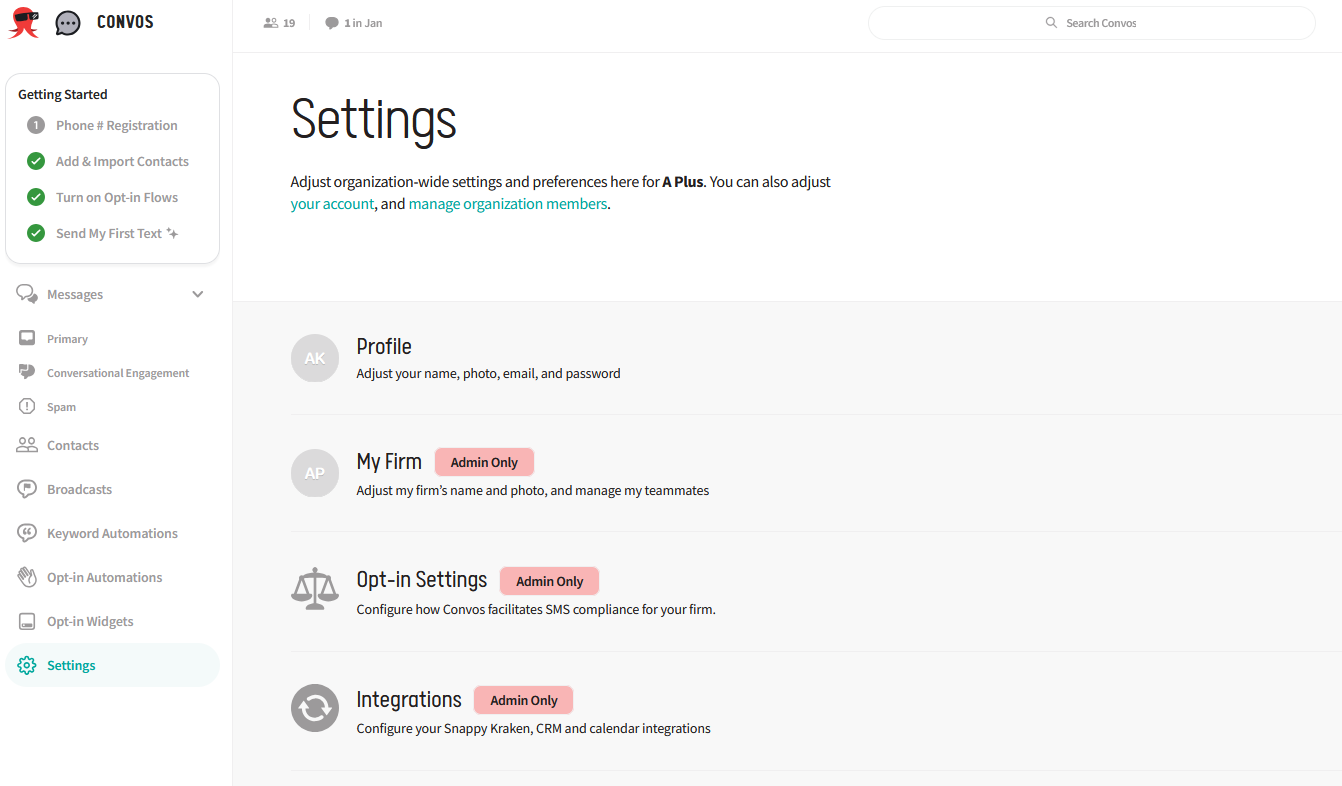Click the Conversational Engagement icon

pos(27,372)
